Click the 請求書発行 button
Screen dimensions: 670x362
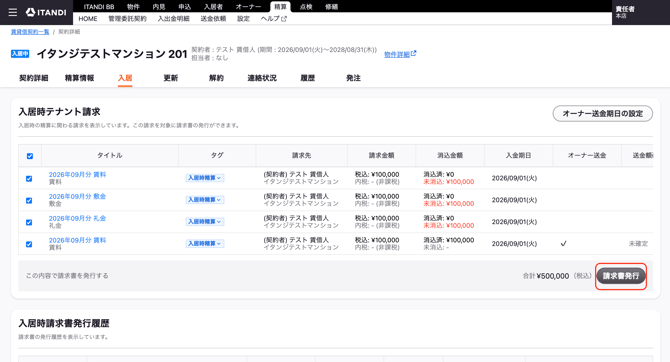coord(621,276)
